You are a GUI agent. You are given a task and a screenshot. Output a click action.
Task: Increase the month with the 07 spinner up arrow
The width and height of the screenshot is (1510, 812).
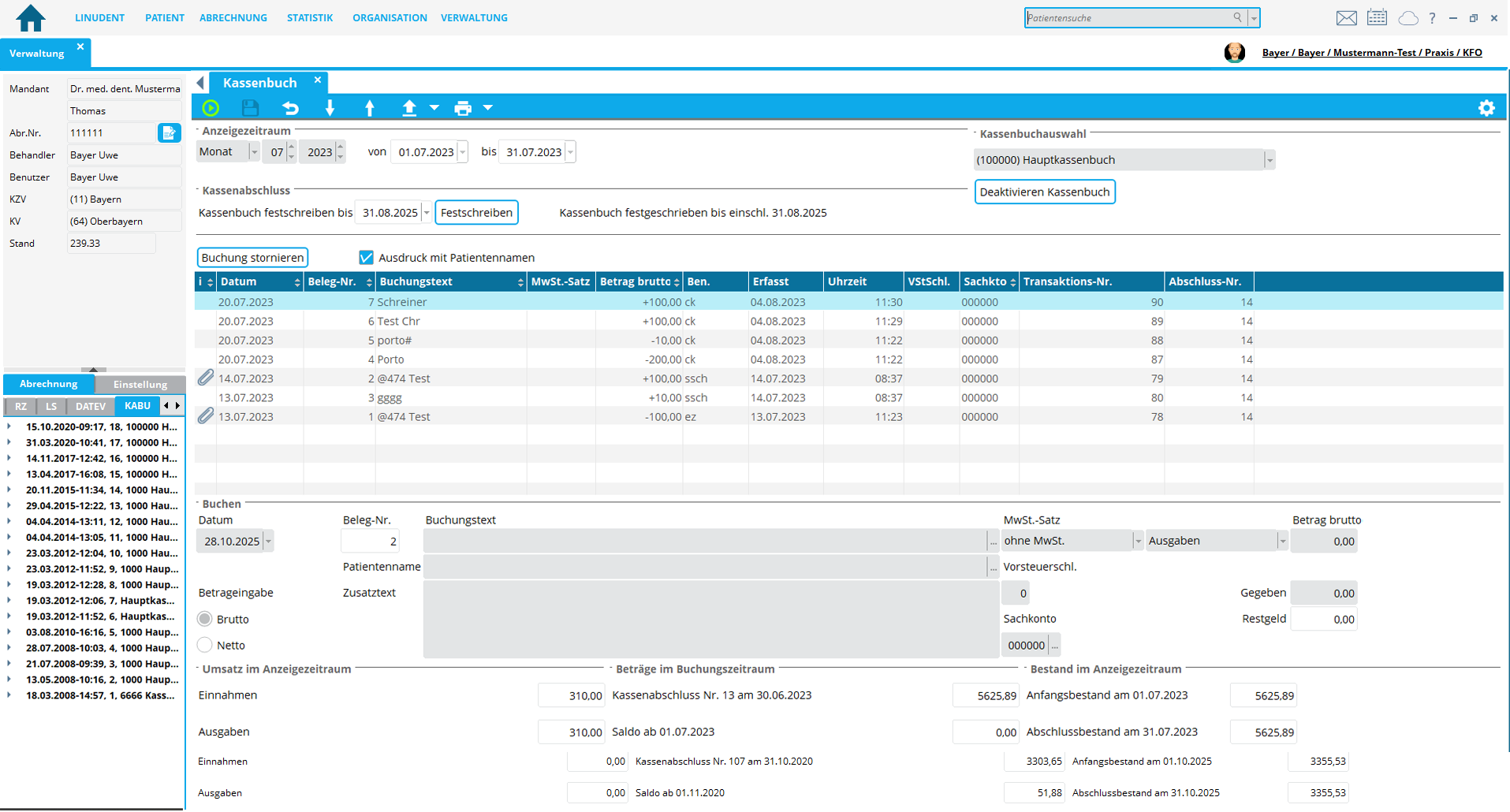tap(291, 147)
